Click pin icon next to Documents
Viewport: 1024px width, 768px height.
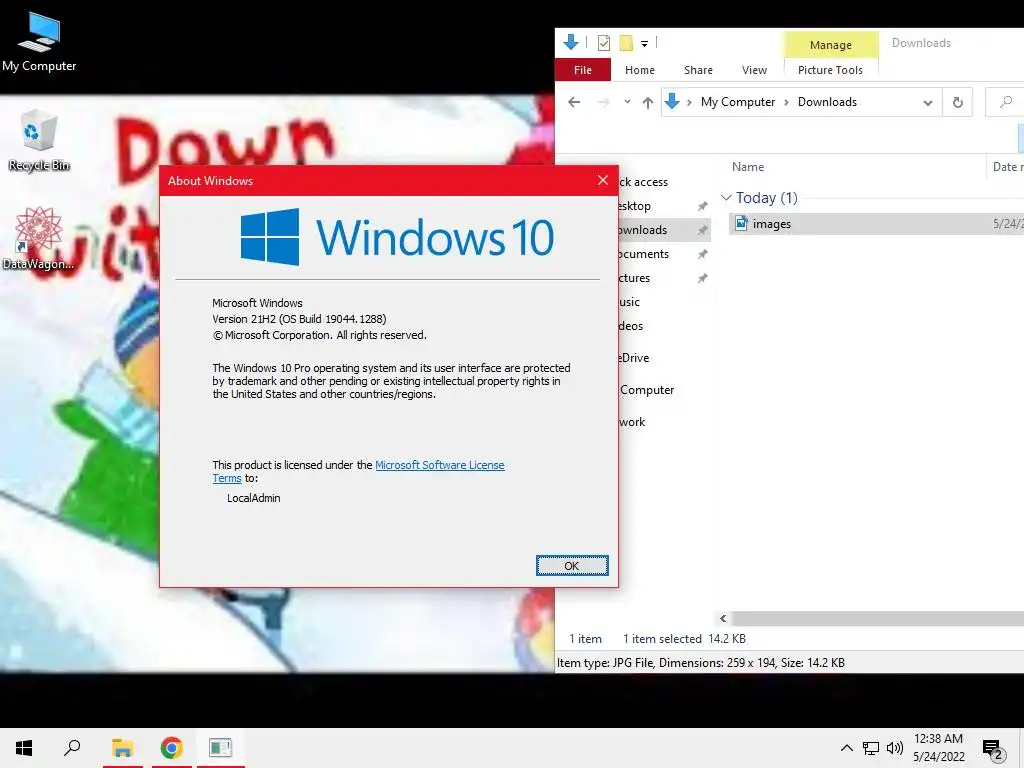[x=702, y=254]
